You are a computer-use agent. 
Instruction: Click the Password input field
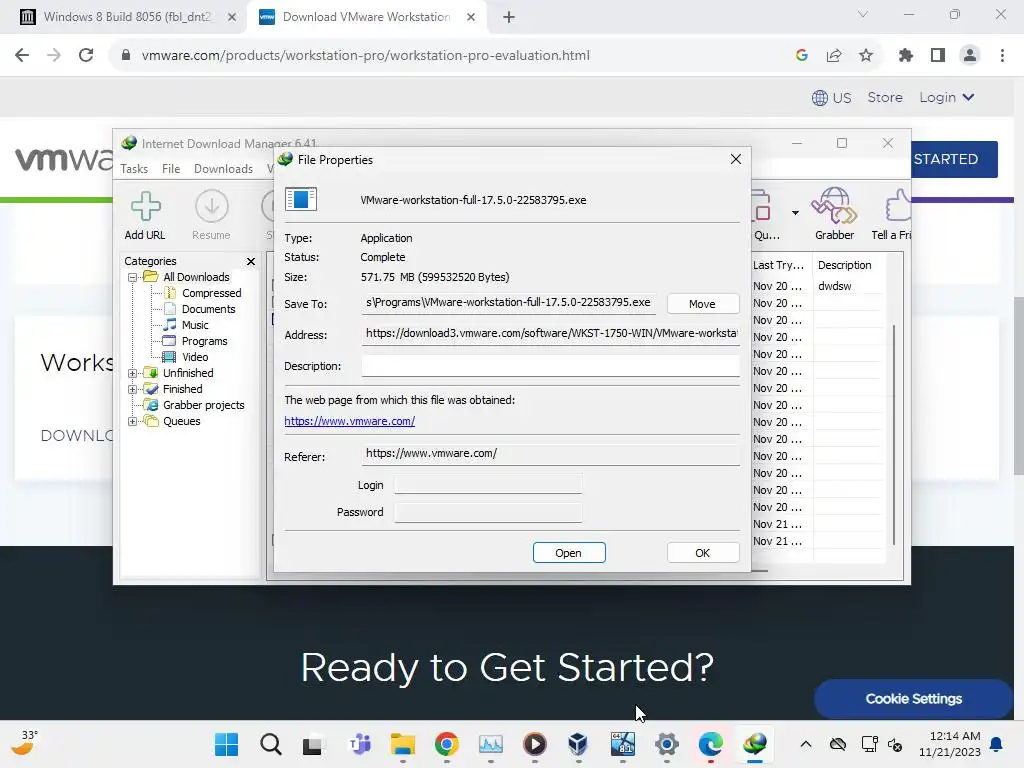coord(488,512)
